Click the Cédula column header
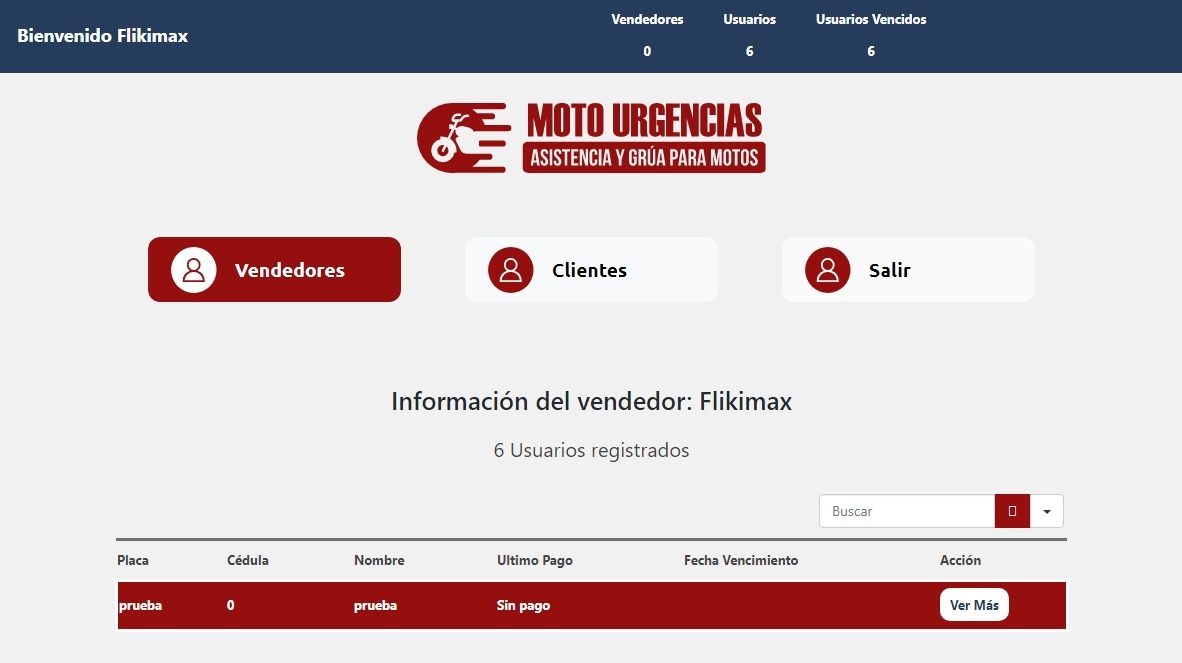1182x663 pixels. point(248,561)
